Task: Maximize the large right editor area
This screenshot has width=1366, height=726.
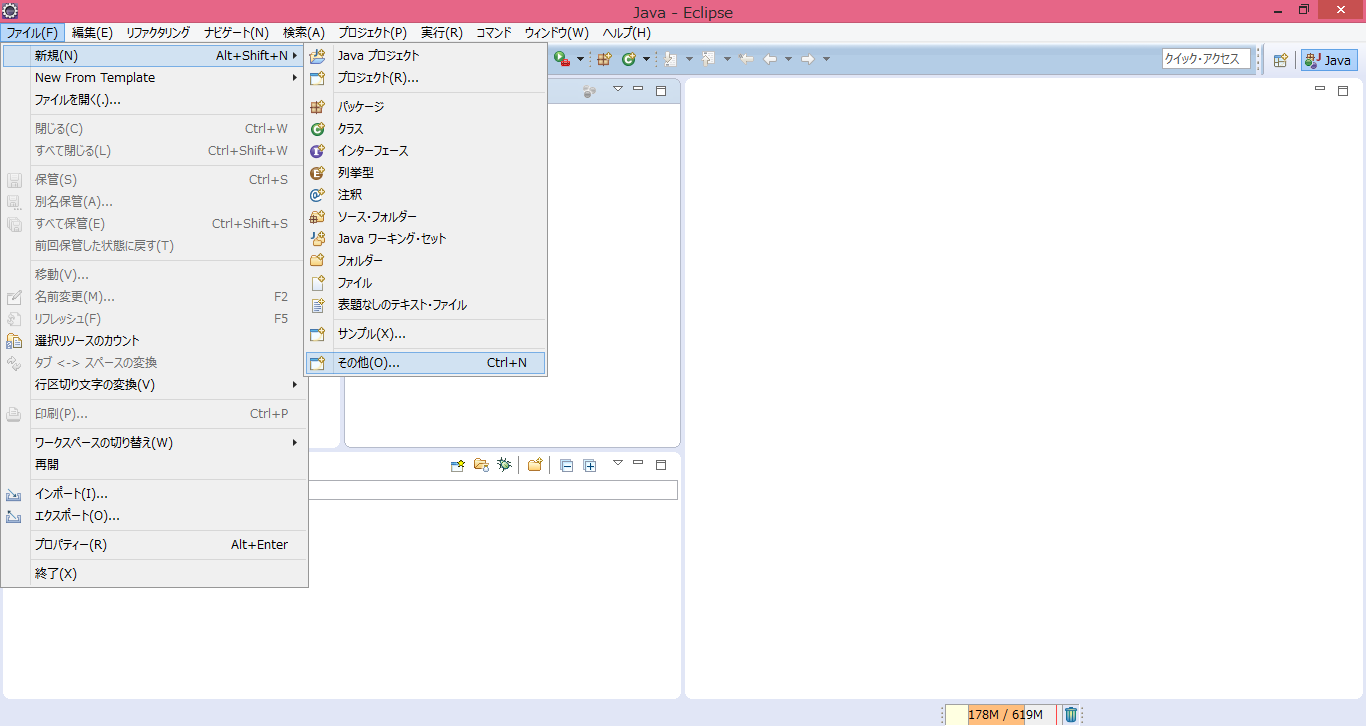Action: tap(1343, 90)
